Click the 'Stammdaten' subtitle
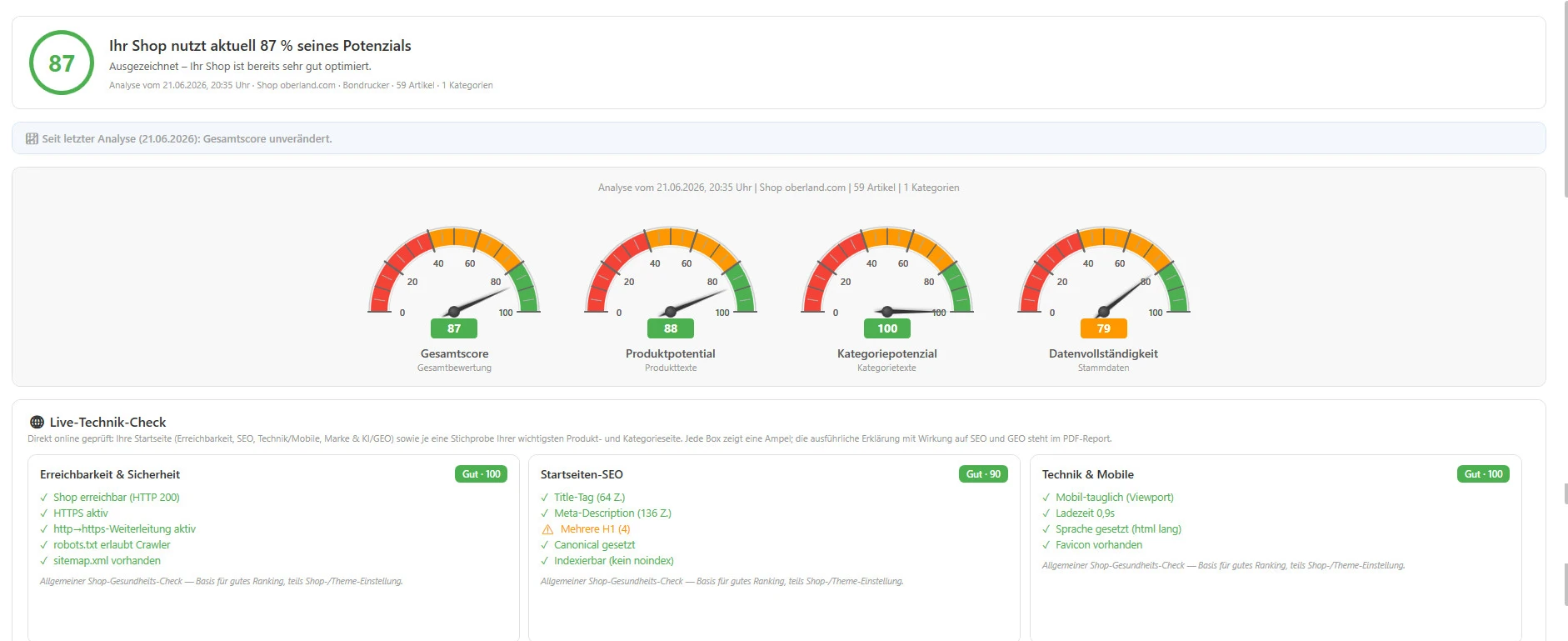 (1103, 368)
